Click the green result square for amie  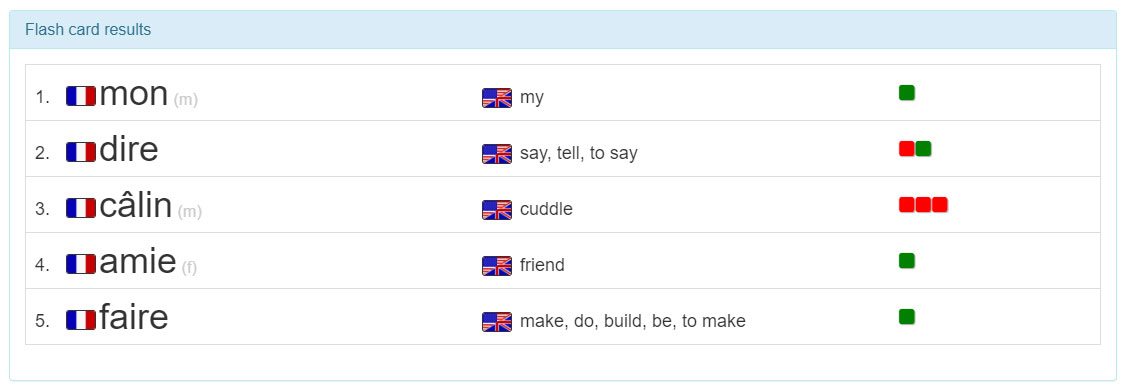click(x=907, y=260)
